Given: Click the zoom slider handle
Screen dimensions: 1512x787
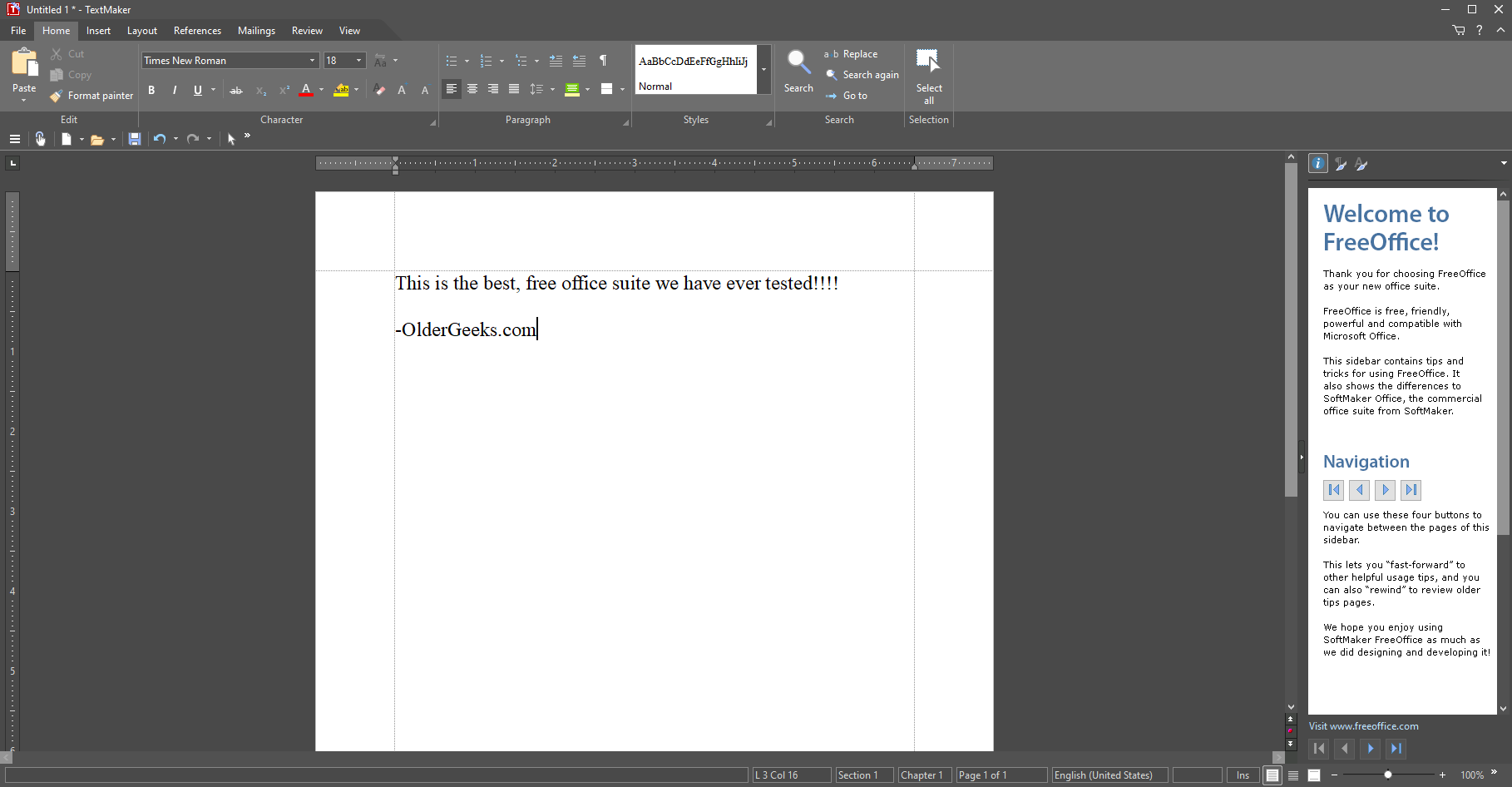Looking at the screenshot, I should (1387, 775).
